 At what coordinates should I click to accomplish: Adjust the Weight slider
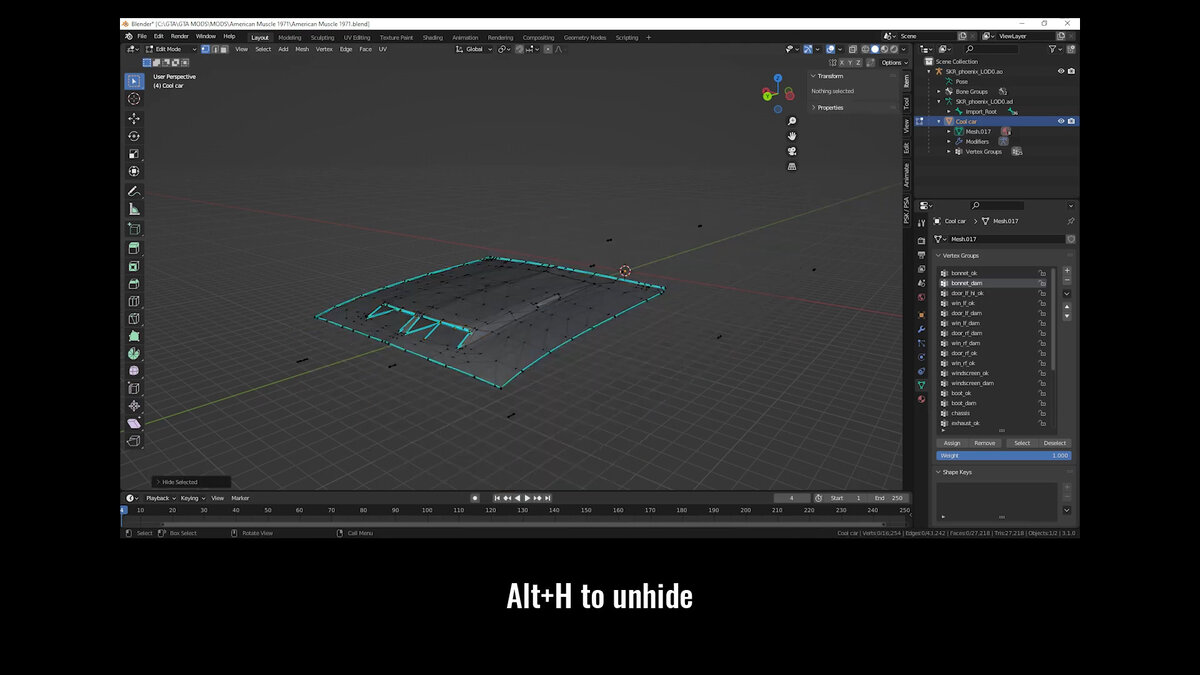1003,456
